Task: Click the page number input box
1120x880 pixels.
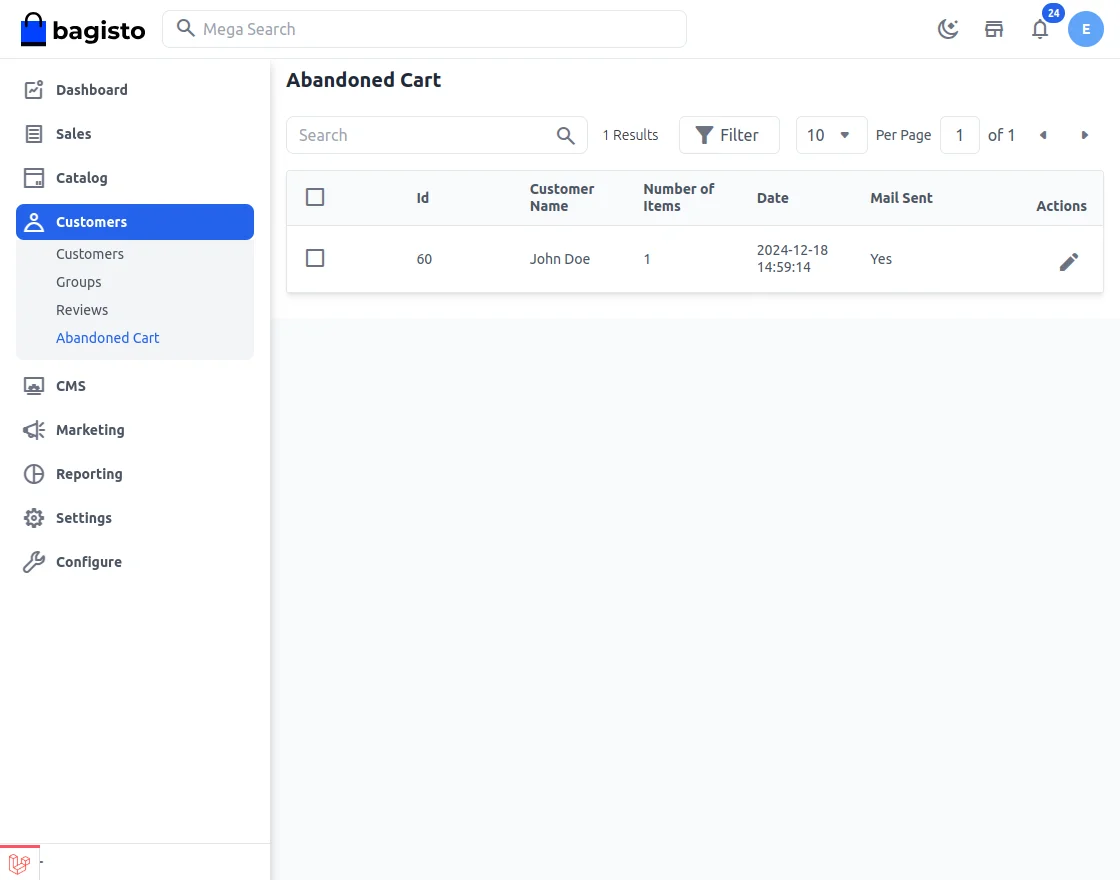Action: pyautogui.click(x=960, y=135)
